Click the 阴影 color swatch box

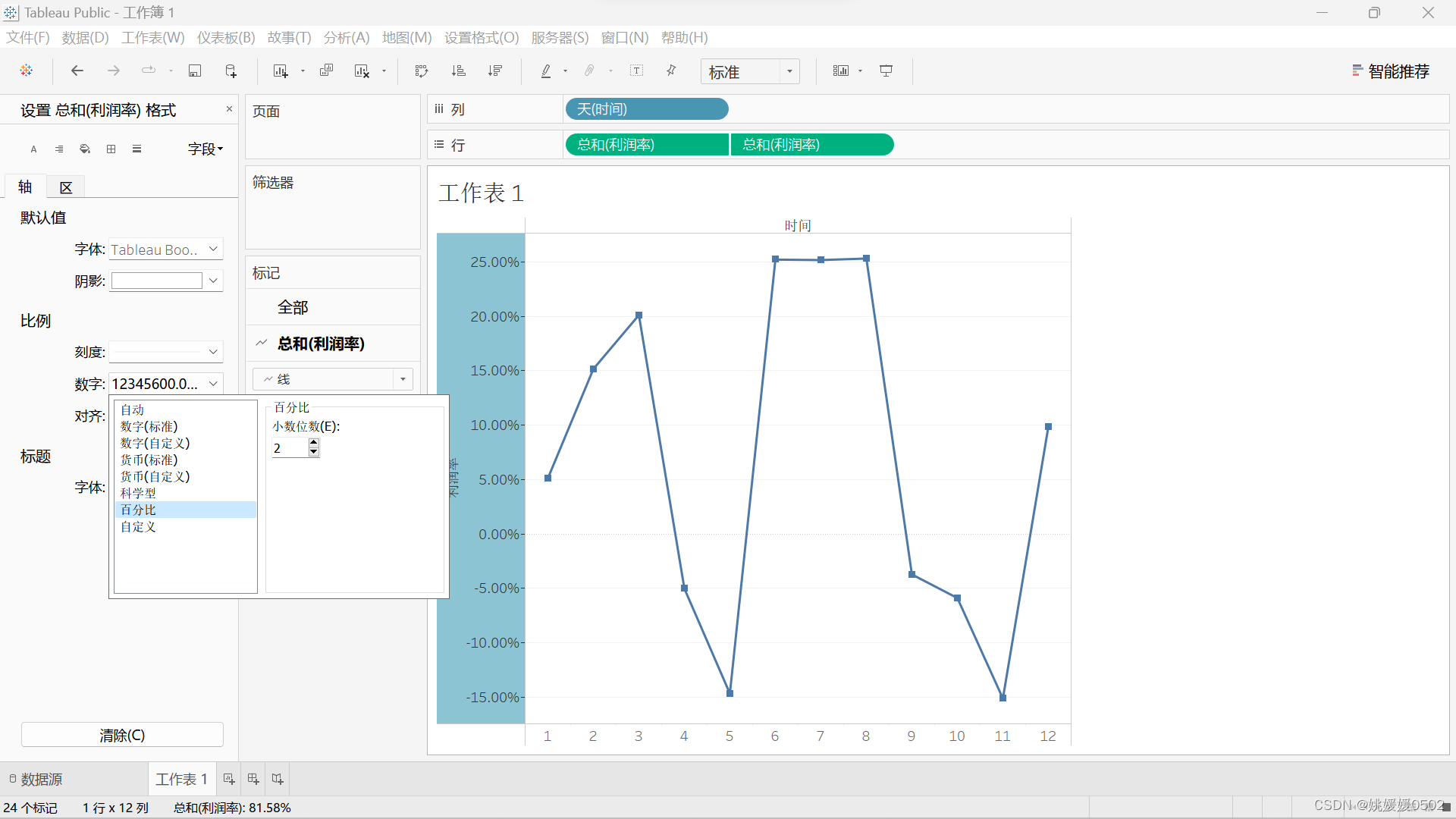[157, 281]
